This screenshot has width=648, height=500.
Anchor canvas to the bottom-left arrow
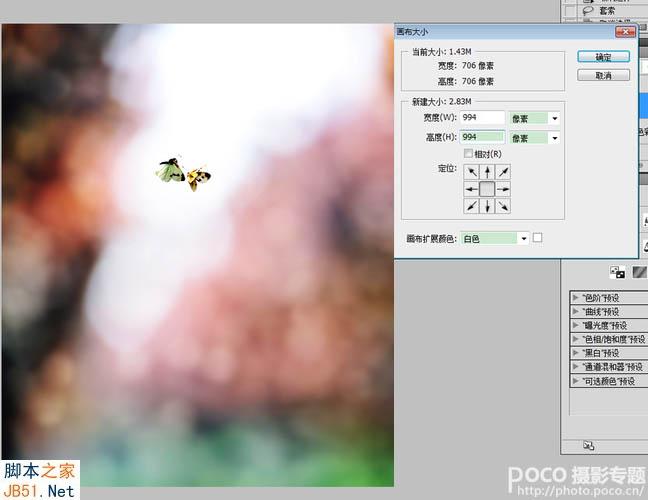[471, 206]
